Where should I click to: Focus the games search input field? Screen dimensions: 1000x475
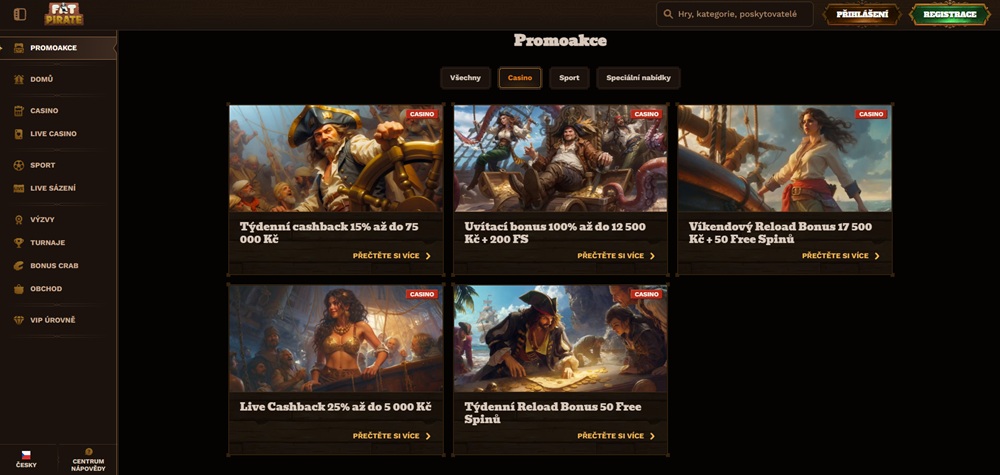point(740,14)
